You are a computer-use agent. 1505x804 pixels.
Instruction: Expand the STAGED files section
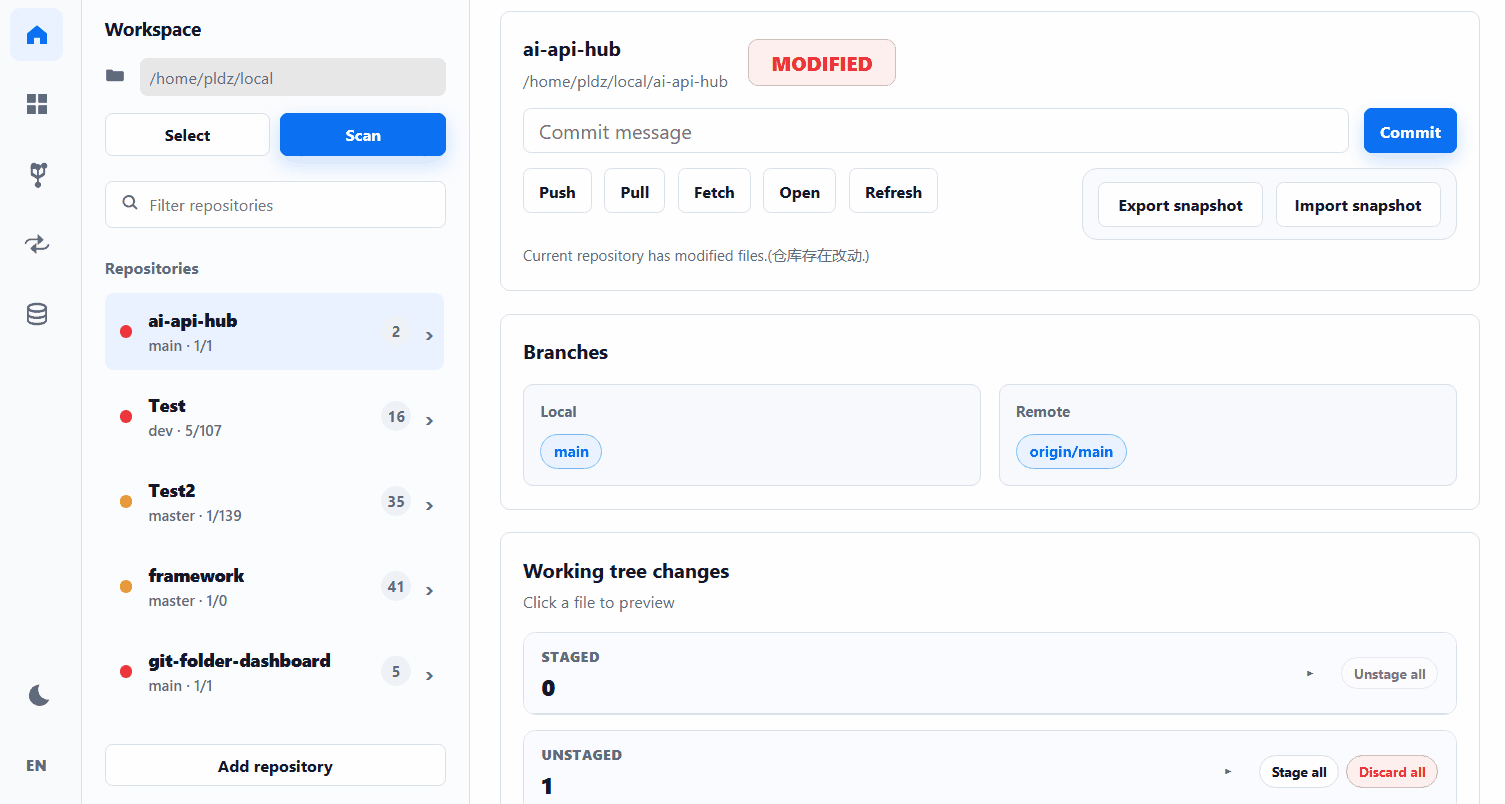click(1310, 673)
